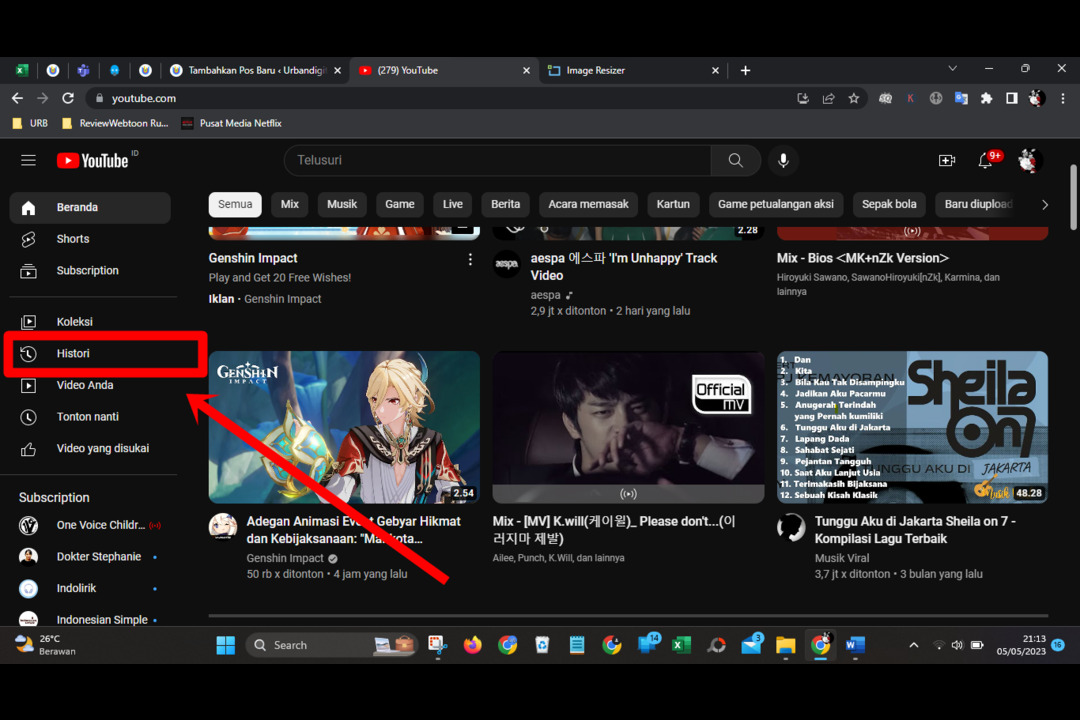The image size is (1080, 720).
Task: Select the Semua filter chip
Action: tap(235, 204)
